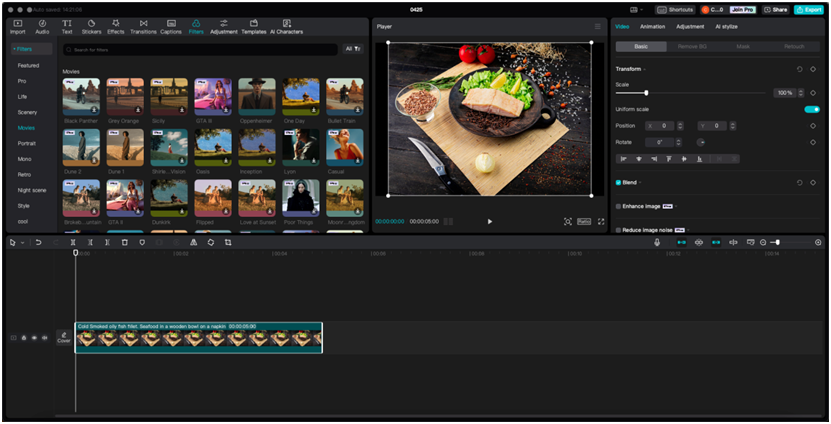Screen dimensions: 831x424
Task: Uncheck the Blend checkbox
Action: pos(619,182)
